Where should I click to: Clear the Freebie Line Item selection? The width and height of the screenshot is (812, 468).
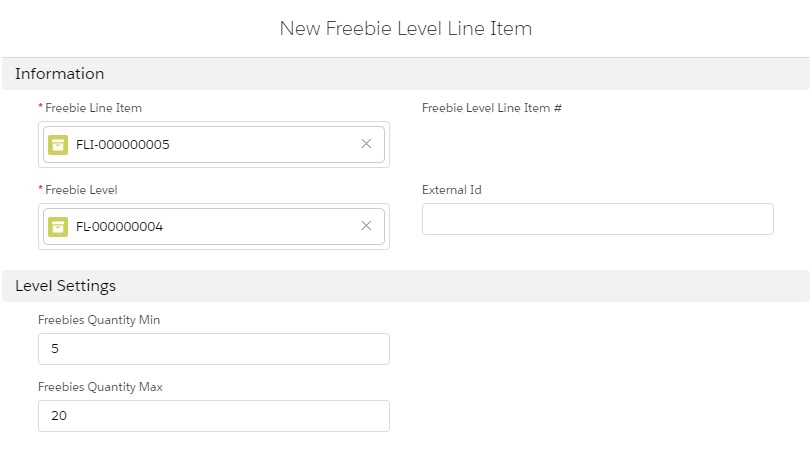(x=366, y=144)
